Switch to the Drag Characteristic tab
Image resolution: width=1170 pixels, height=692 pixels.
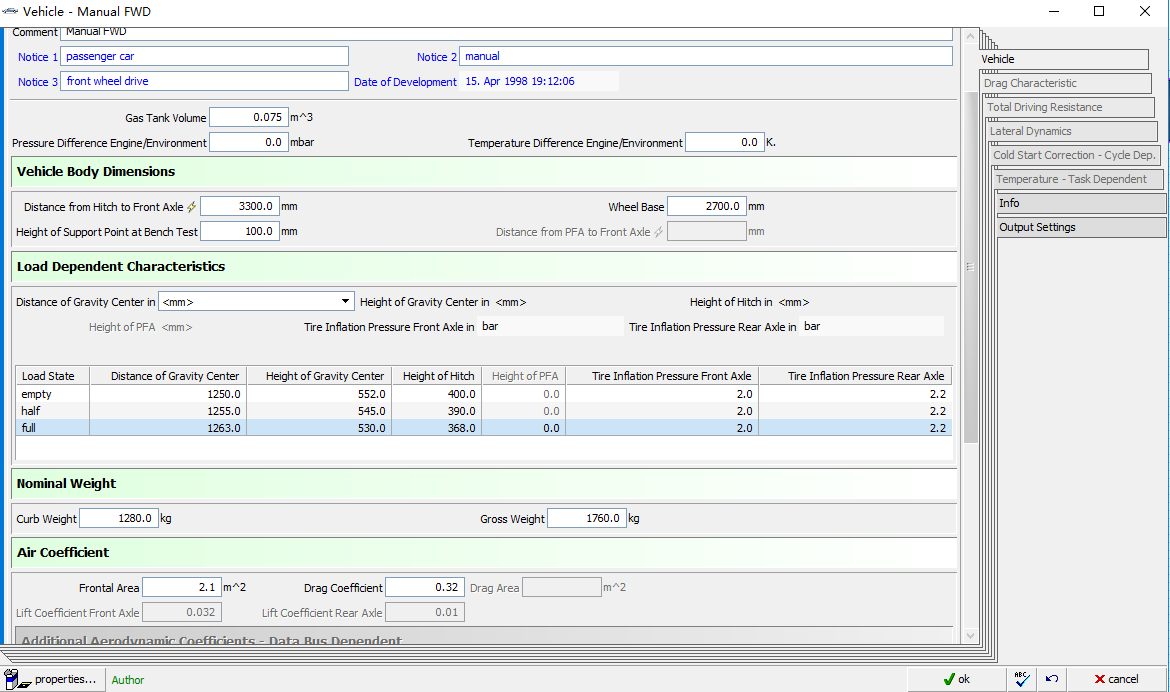click(x=1065, y=83)
